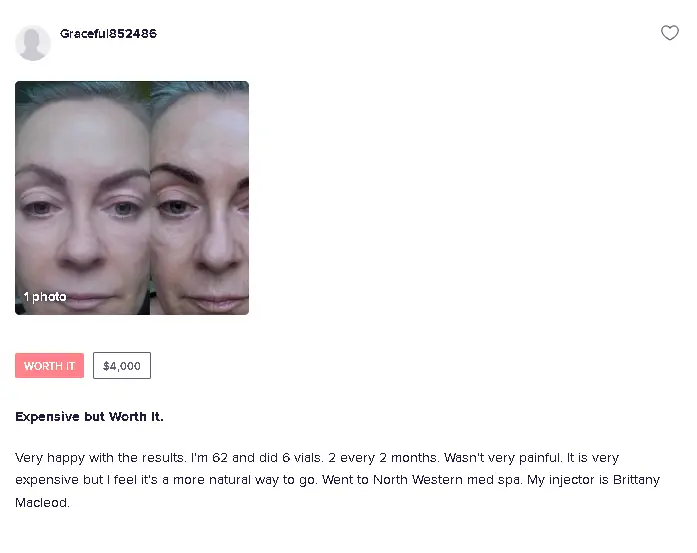The width and height of the screenshot is (697, 553).
Task: Click the $4,000 cost tag
Action: (122, 365)
